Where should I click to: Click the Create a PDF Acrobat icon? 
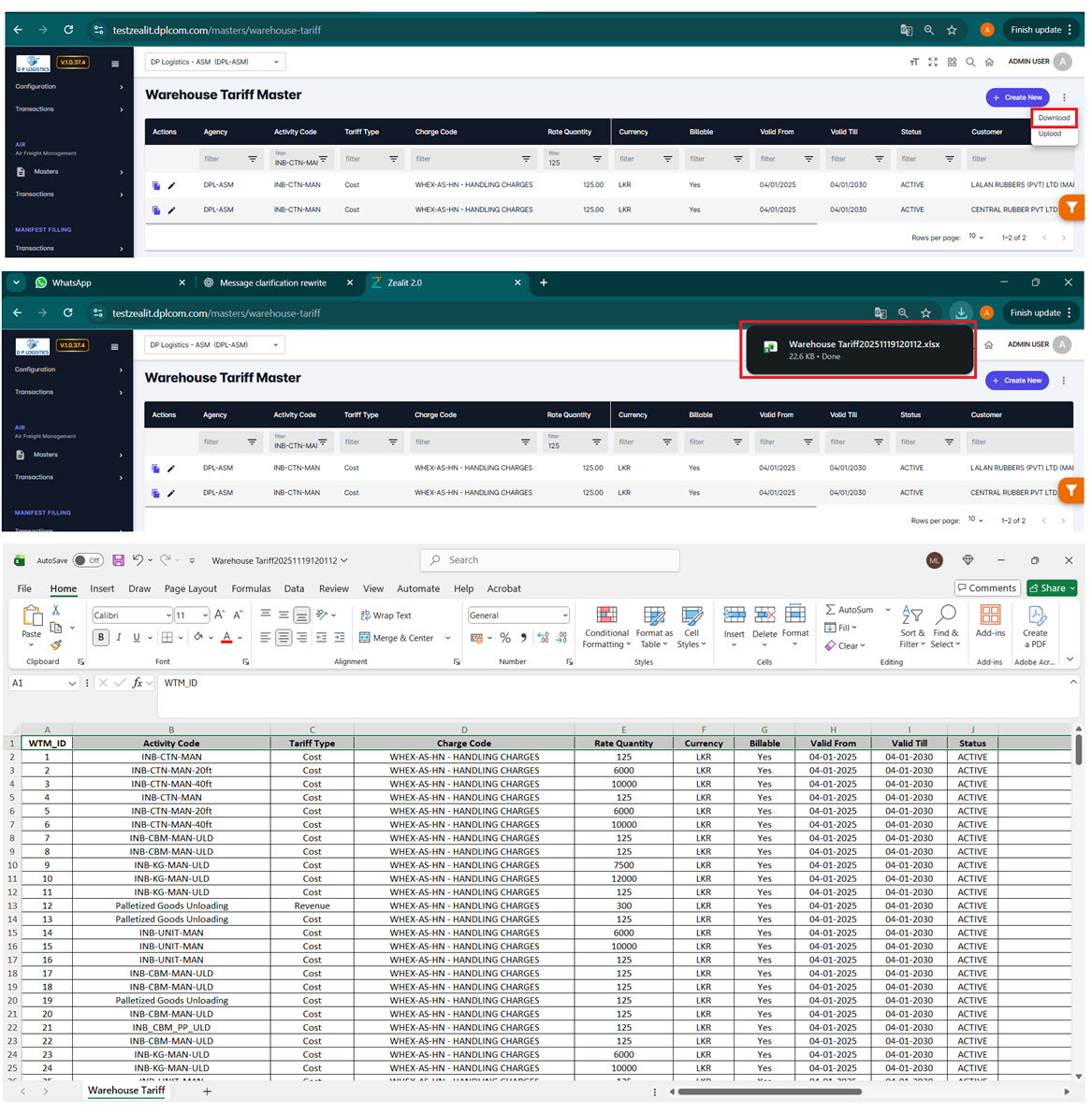click(1036, 616)
